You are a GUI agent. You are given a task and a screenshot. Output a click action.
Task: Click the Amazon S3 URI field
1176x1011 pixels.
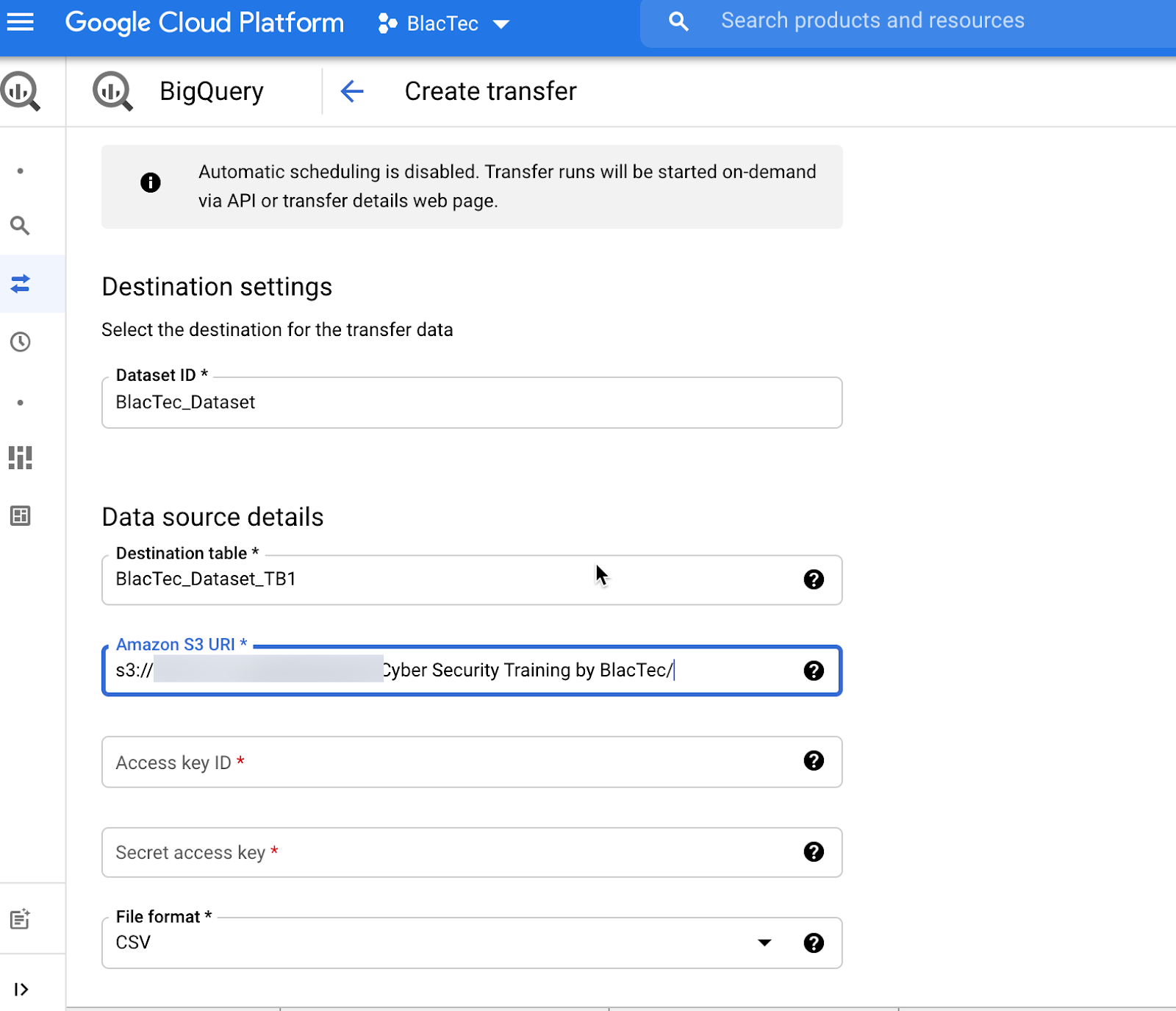(472, 671)
